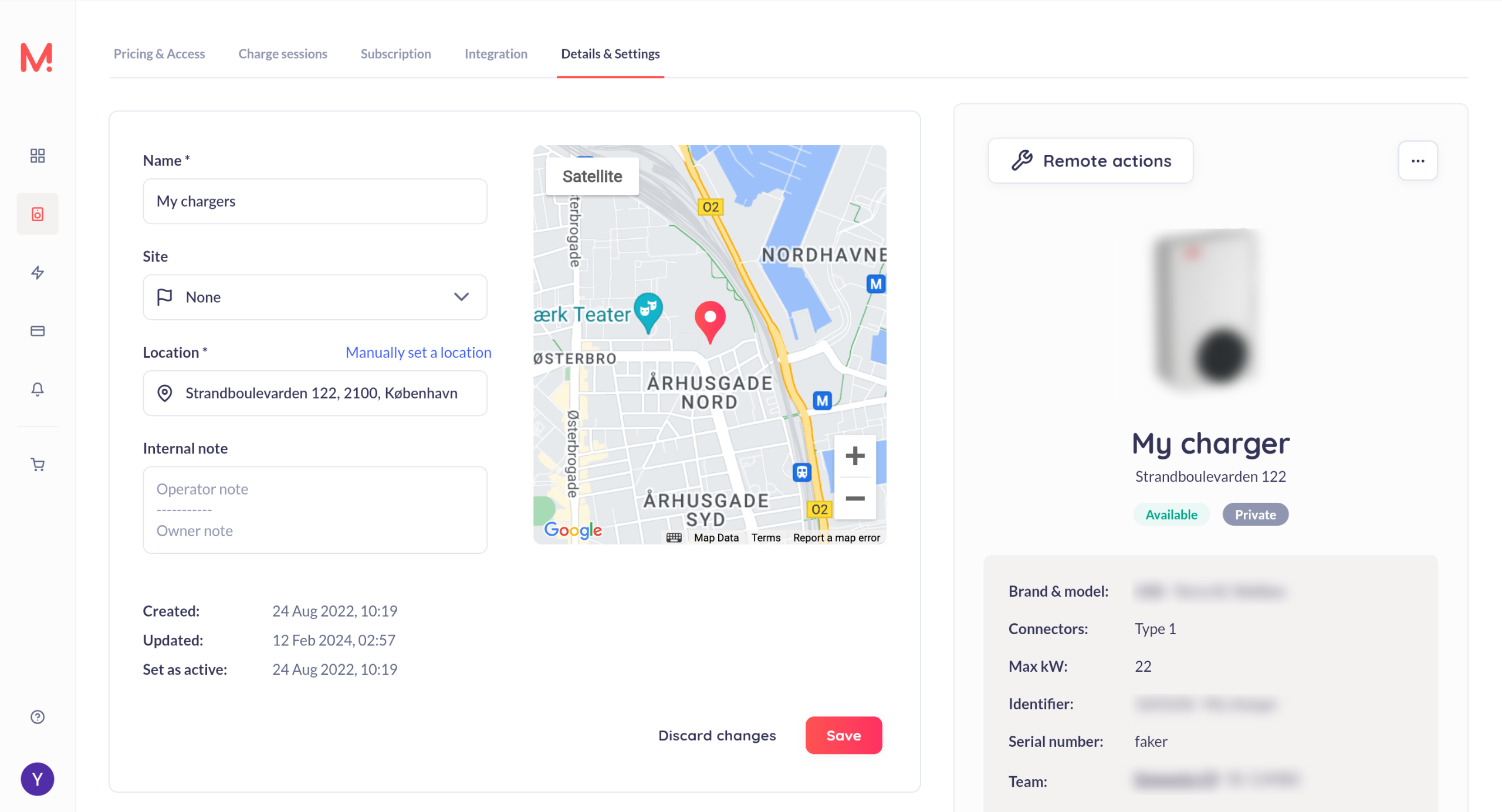Click the chargers icon in sidebar
1502x812 pixels.
tap(38, 214)
